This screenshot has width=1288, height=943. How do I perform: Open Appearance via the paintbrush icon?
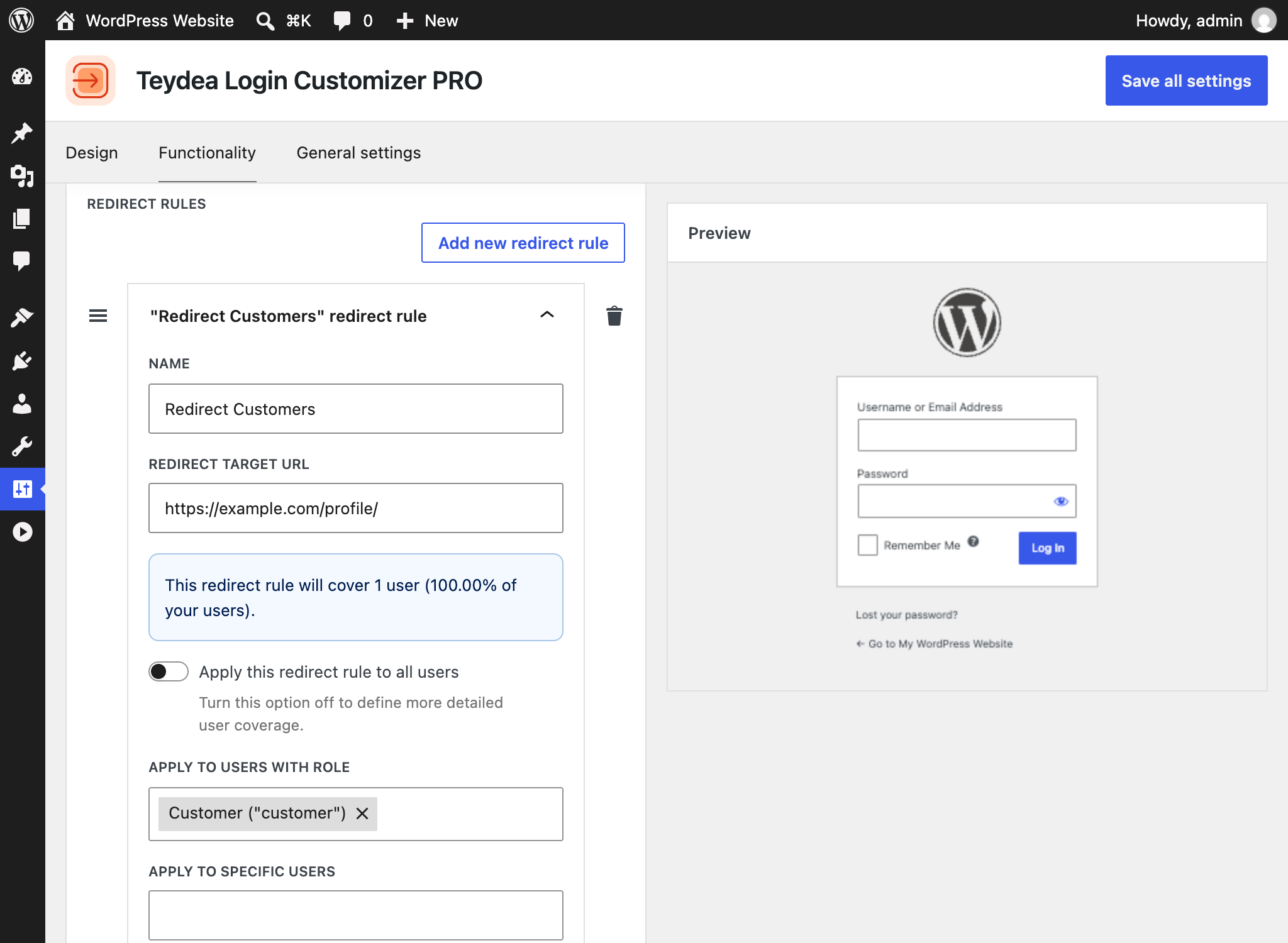tap(22, 317)
